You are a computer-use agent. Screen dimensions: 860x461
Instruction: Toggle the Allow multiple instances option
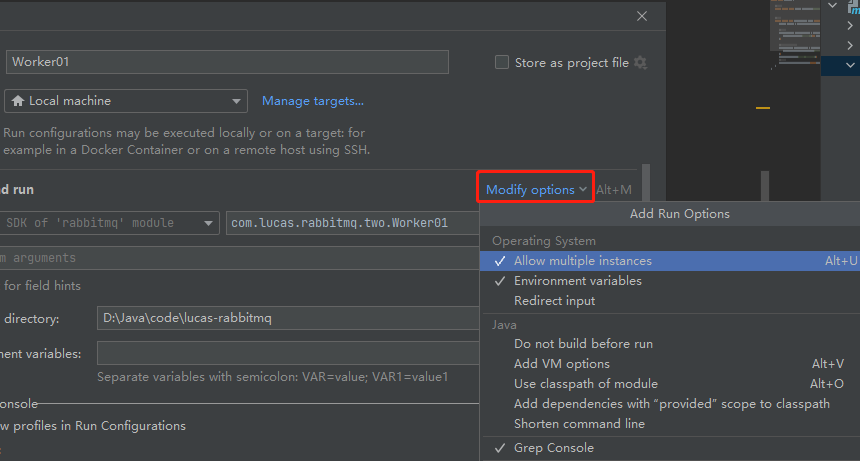point(582,261)
